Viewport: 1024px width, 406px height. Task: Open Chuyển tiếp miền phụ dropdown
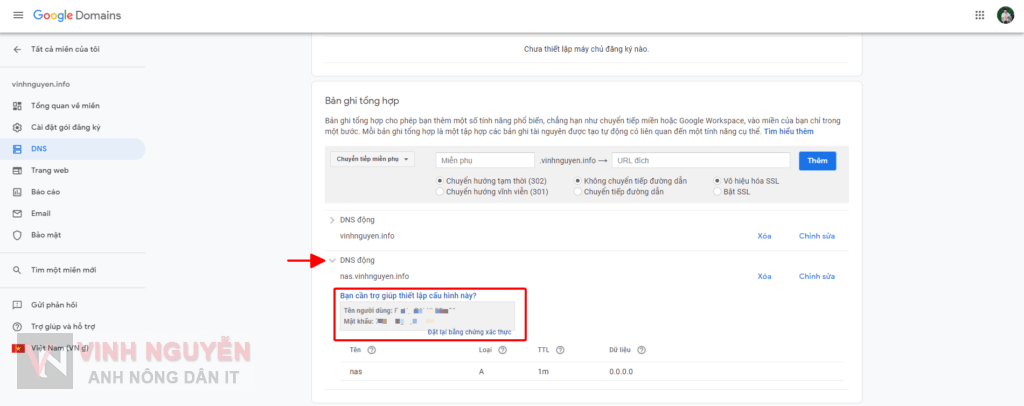[373, 159]
